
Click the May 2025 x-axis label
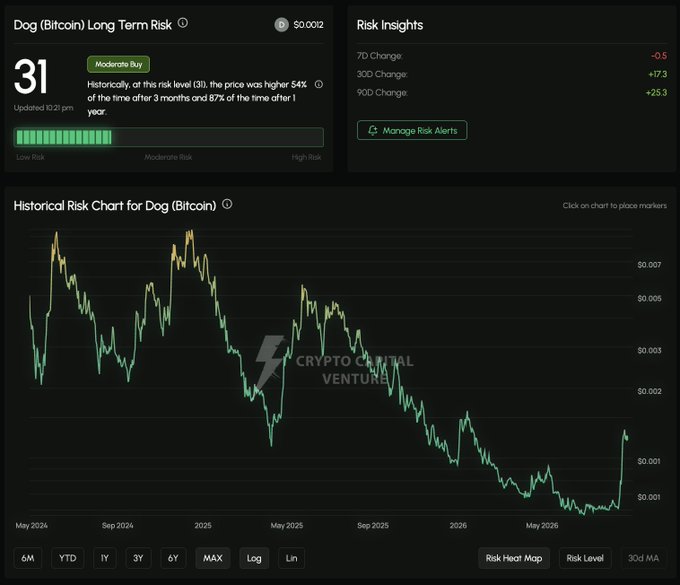tap(287, 526)
